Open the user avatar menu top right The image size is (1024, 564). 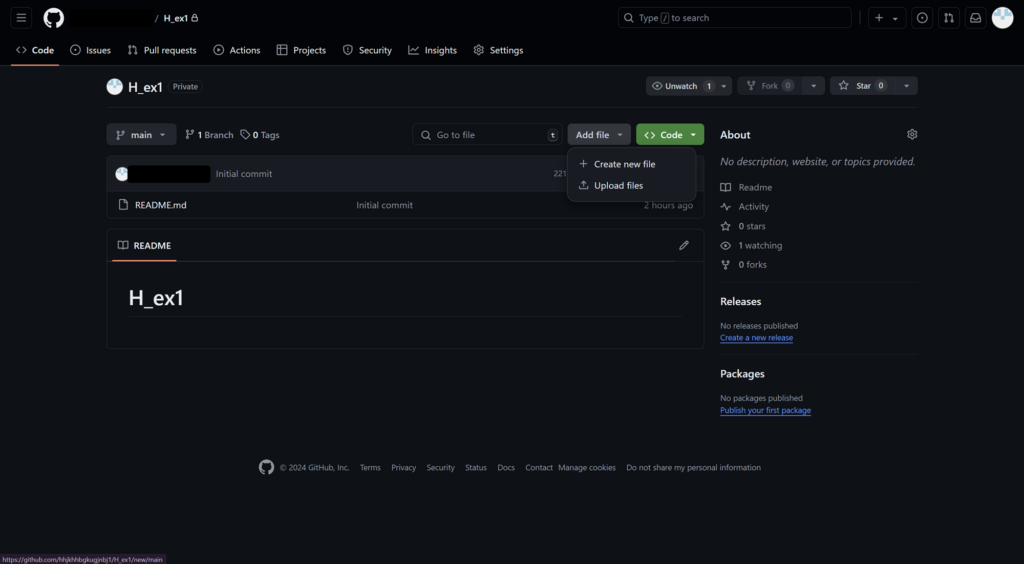click(x=1002, y=18)
